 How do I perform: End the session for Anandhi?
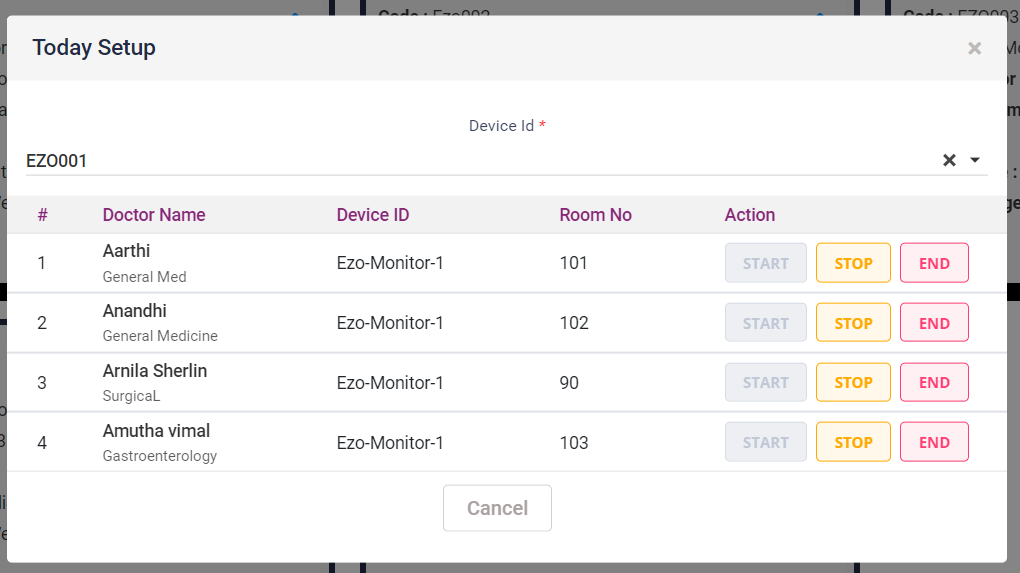pyautogui.click(x=934, y=323)
